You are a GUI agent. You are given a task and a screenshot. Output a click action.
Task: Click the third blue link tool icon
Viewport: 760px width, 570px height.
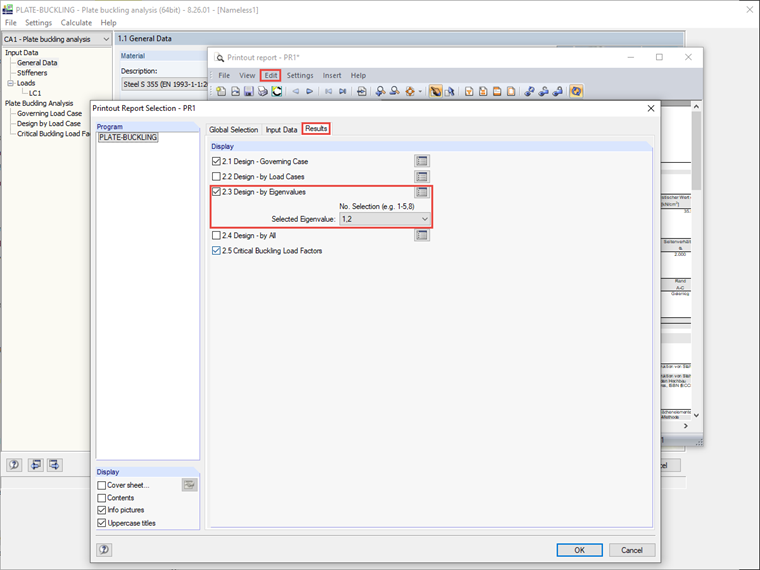pyautogui.click(x=557, y=91)
